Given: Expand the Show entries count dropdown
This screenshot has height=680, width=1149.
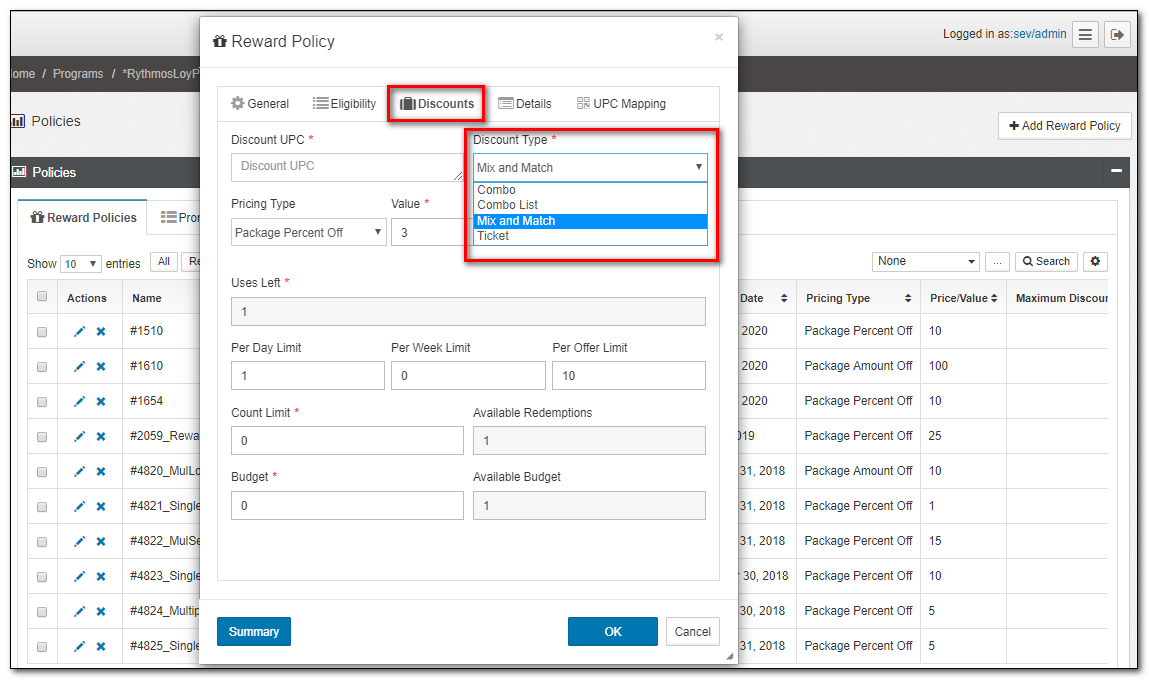Looking at the screenshot, I should click(x=80, y=264).
